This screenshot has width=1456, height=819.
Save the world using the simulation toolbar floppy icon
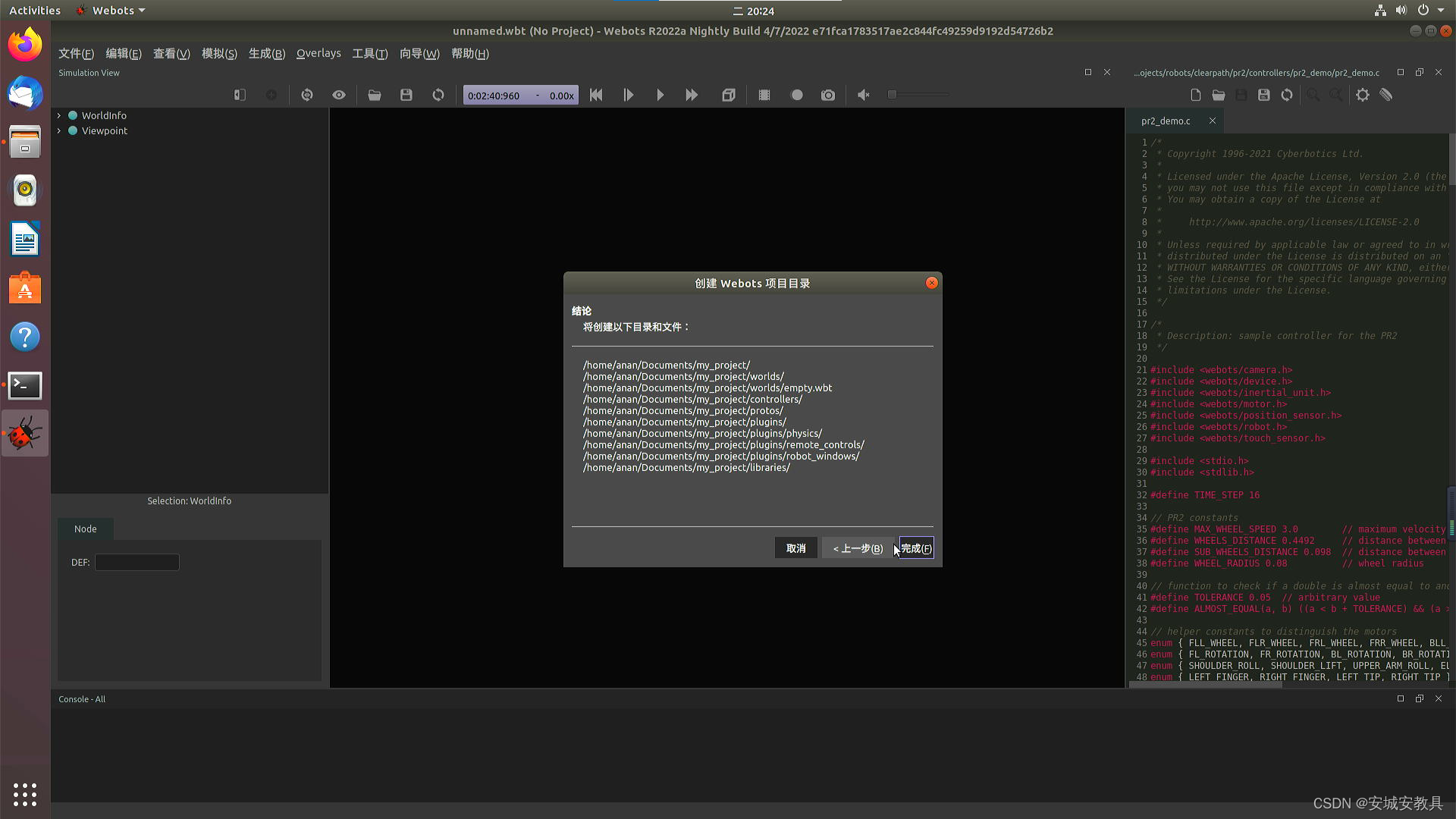tap(406, 95)
